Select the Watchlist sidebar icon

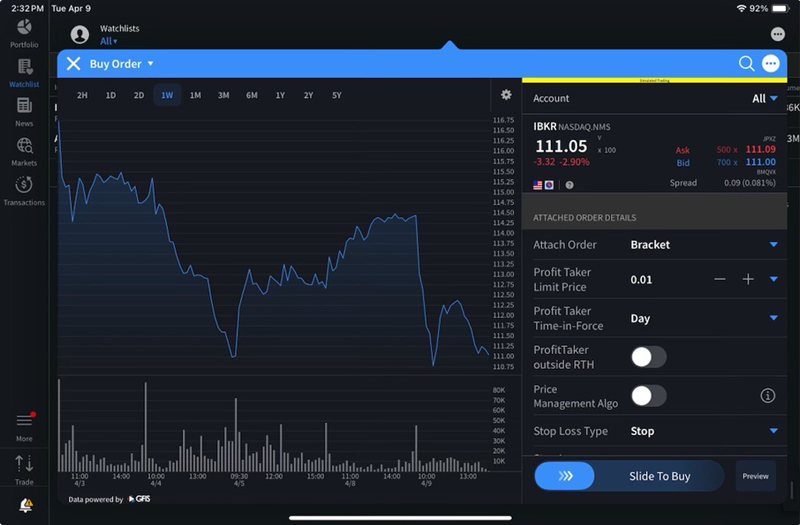[24, 67]
